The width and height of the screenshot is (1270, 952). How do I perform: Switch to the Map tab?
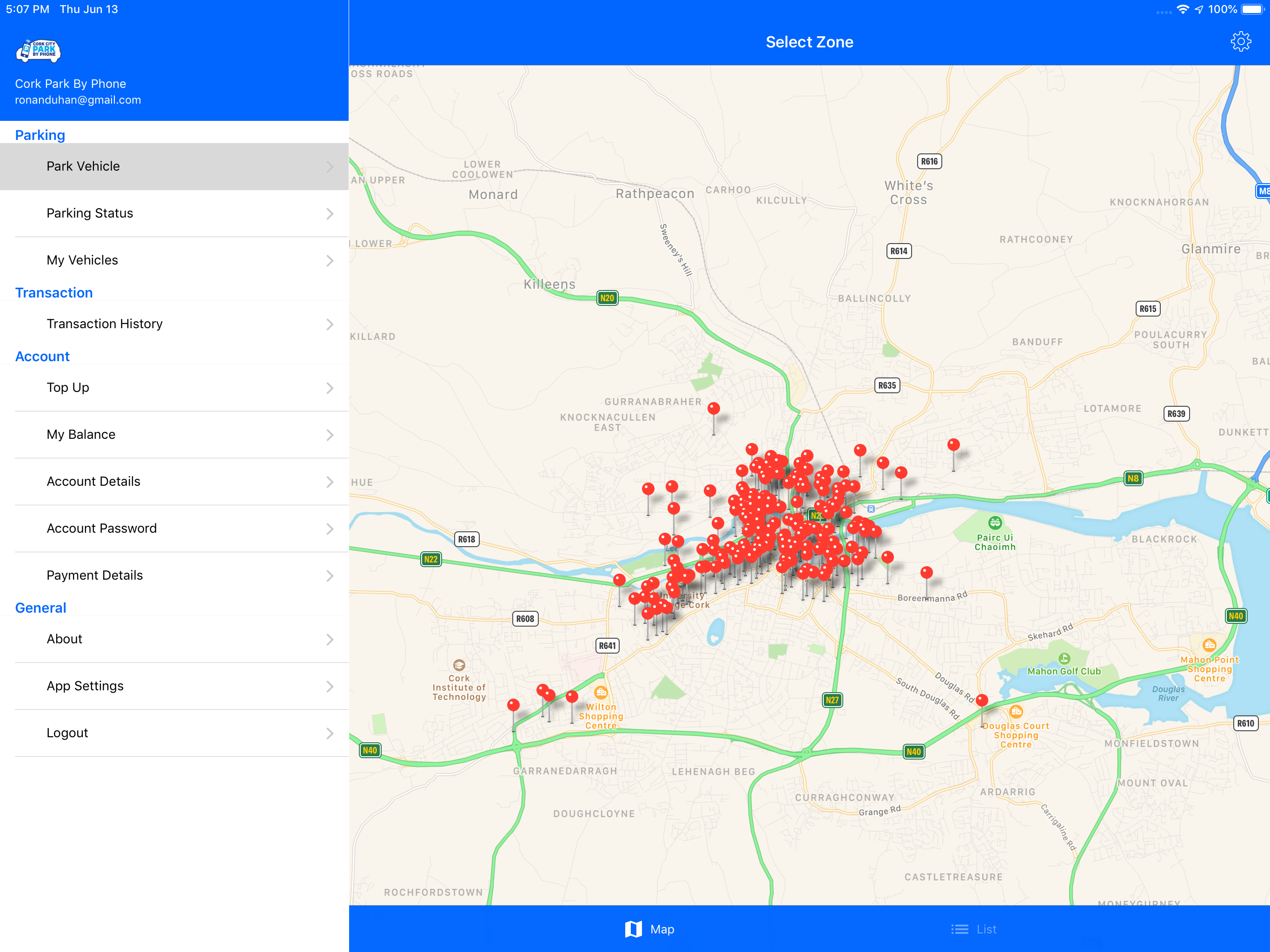click(x=649, y=928)
